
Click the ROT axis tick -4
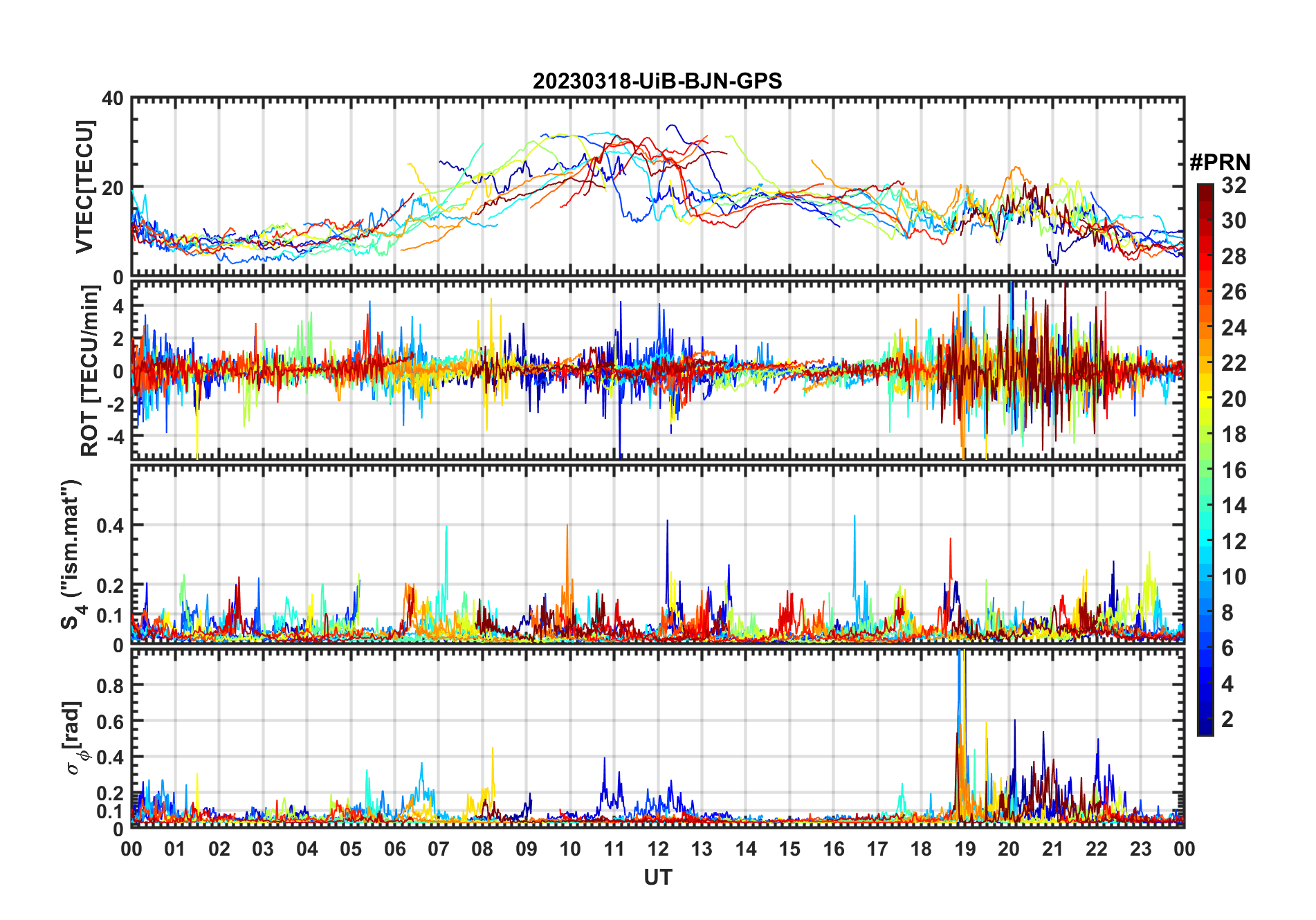[115, 437]
